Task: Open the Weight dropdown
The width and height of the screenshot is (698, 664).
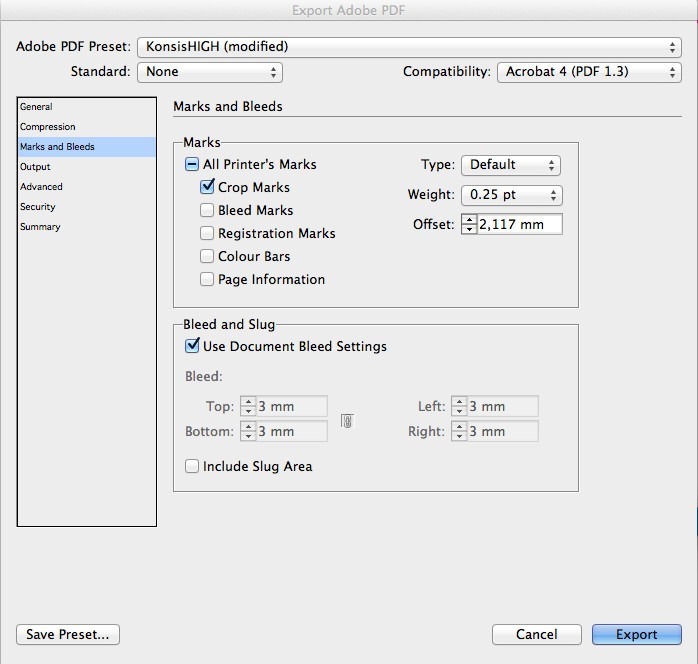Action: pyautogui.click(x=511, y=195)
